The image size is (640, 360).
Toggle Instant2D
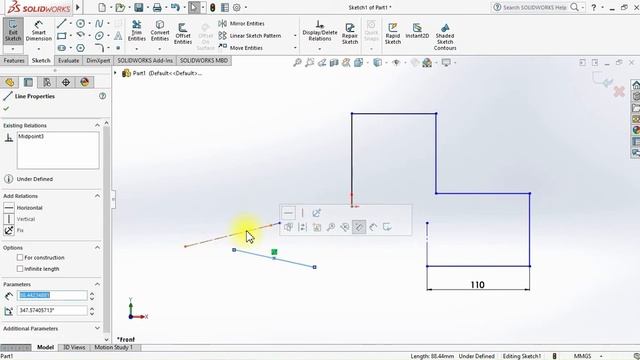[x=417, y=31]
